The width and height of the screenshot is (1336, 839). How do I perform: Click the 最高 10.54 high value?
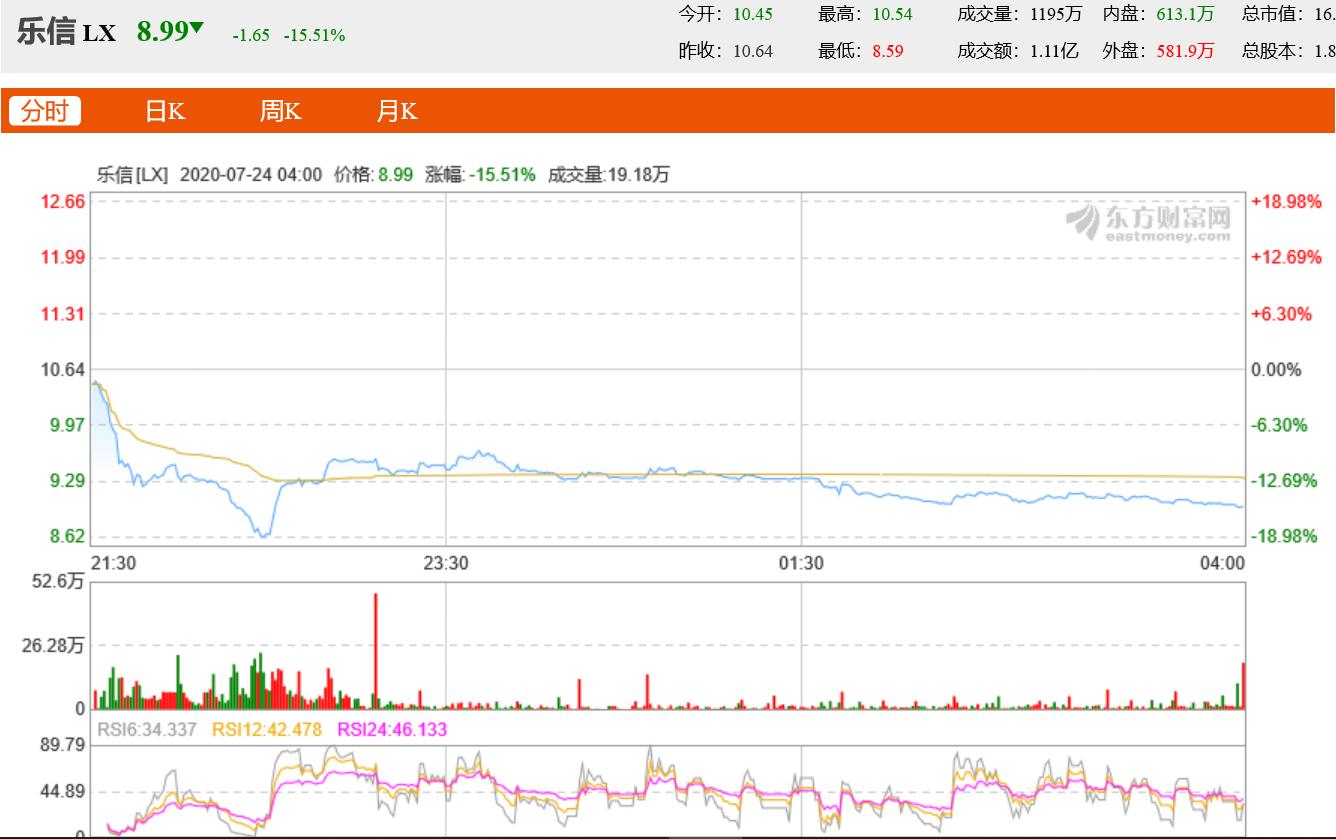[x=865, y=14]
